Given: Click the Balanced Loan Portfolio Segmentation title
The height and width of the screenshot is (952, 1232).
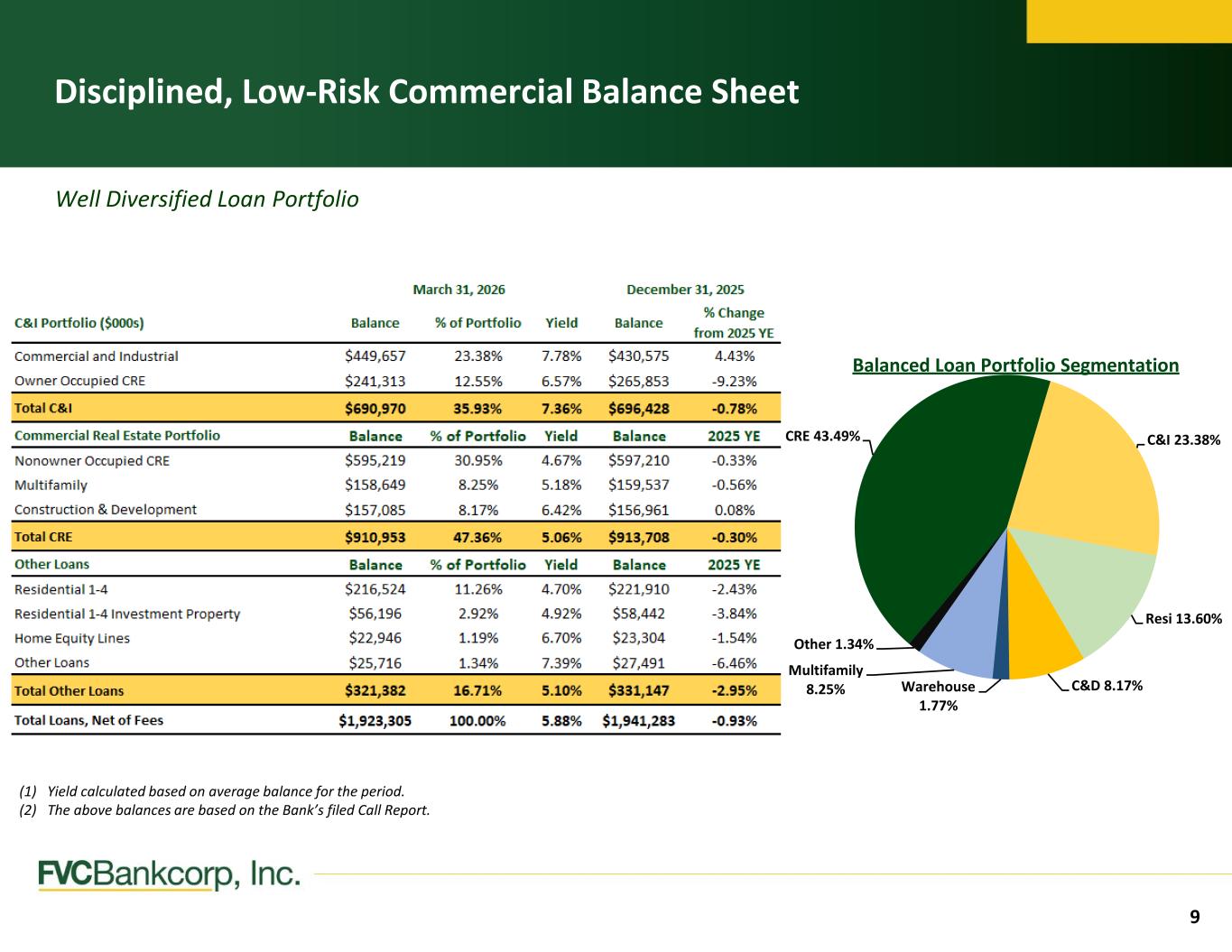Looking at the screenshot, I should pos(1015,365).
